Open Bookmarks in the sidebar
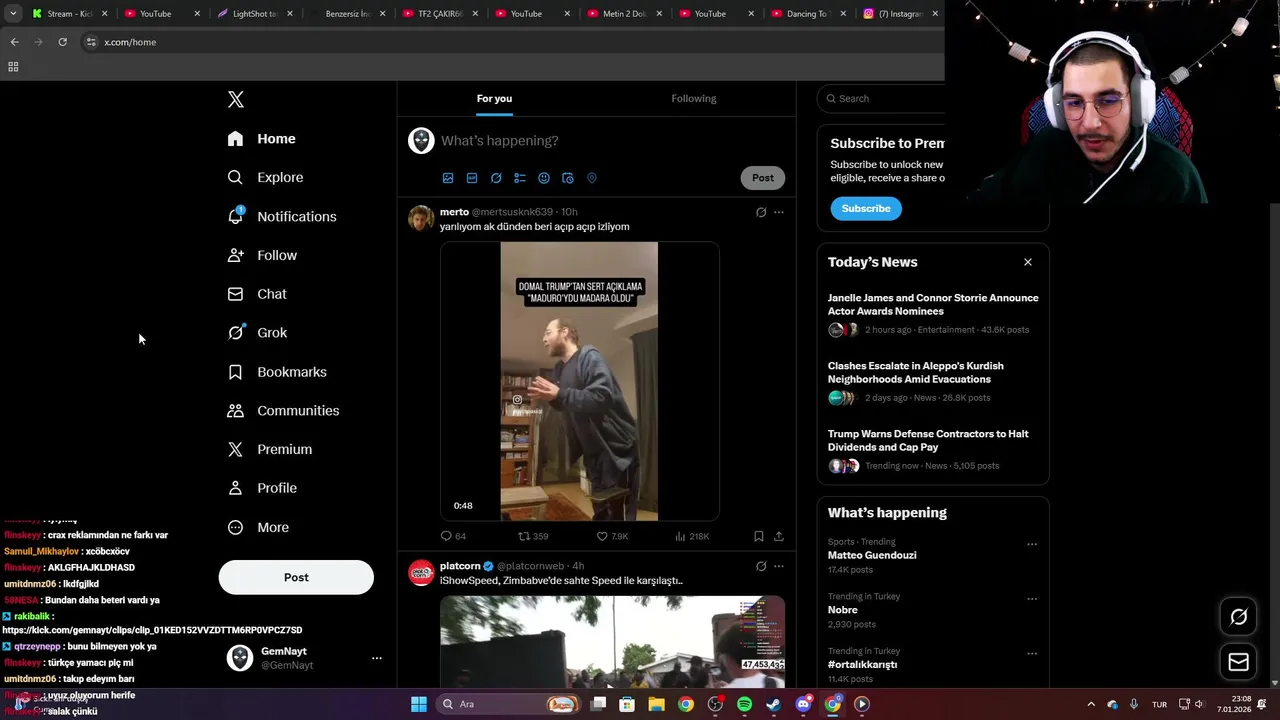Viewport: 1280px width, 720px height. pyautogui.click(x=277, y=372)
